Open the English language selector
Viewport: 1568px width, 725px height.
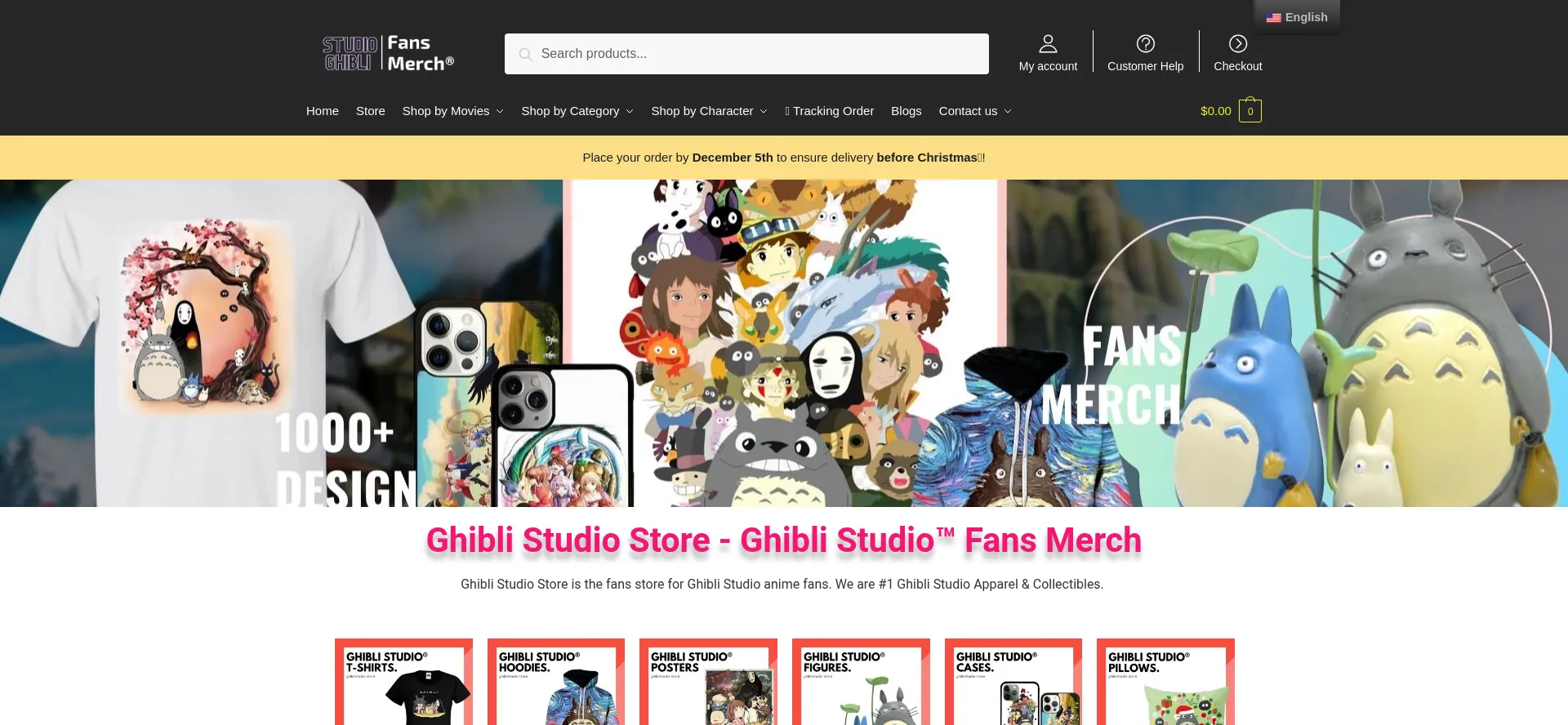[1297, 17]
